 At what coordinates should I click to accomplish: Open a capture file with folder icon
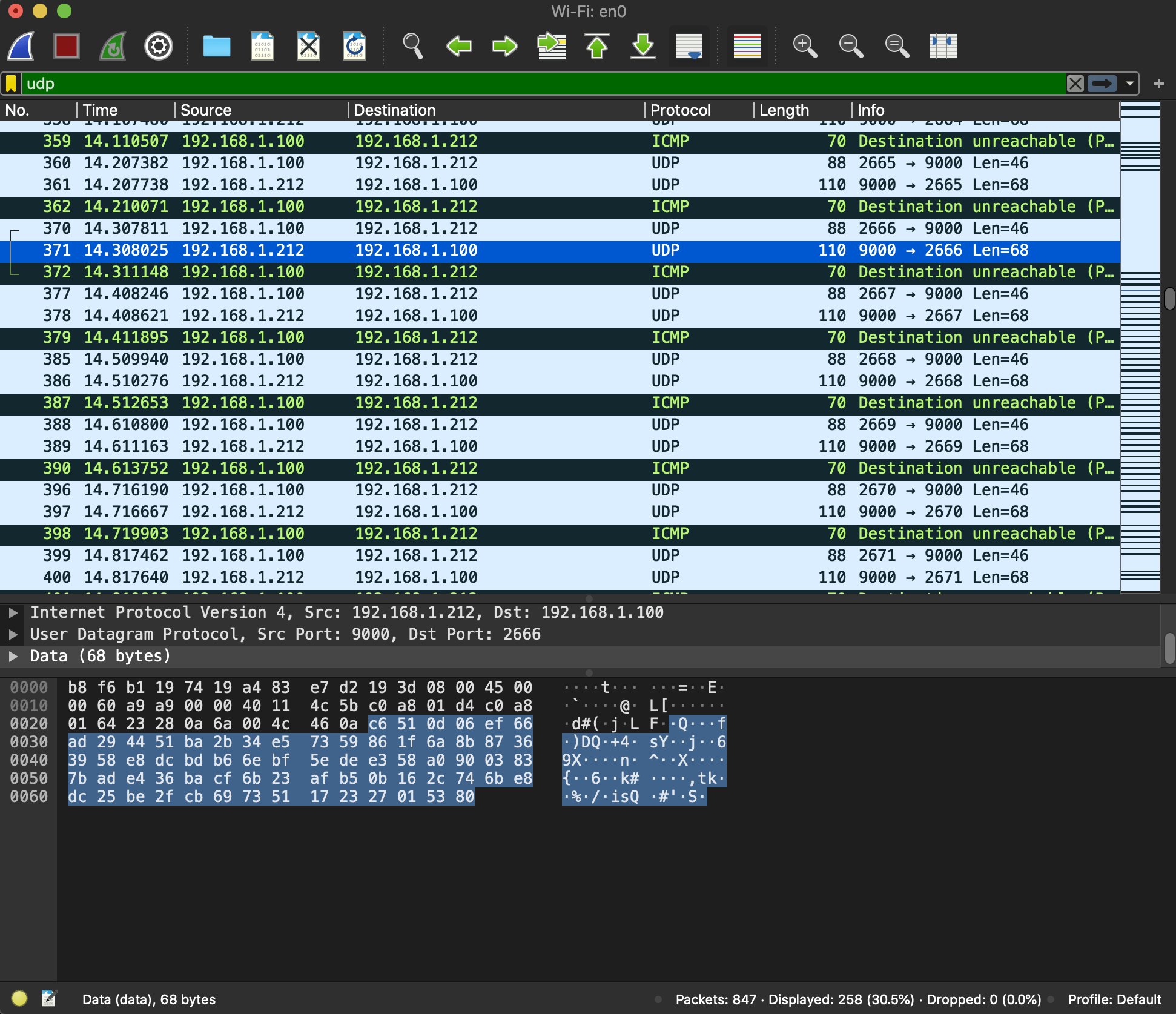[216, 46]
